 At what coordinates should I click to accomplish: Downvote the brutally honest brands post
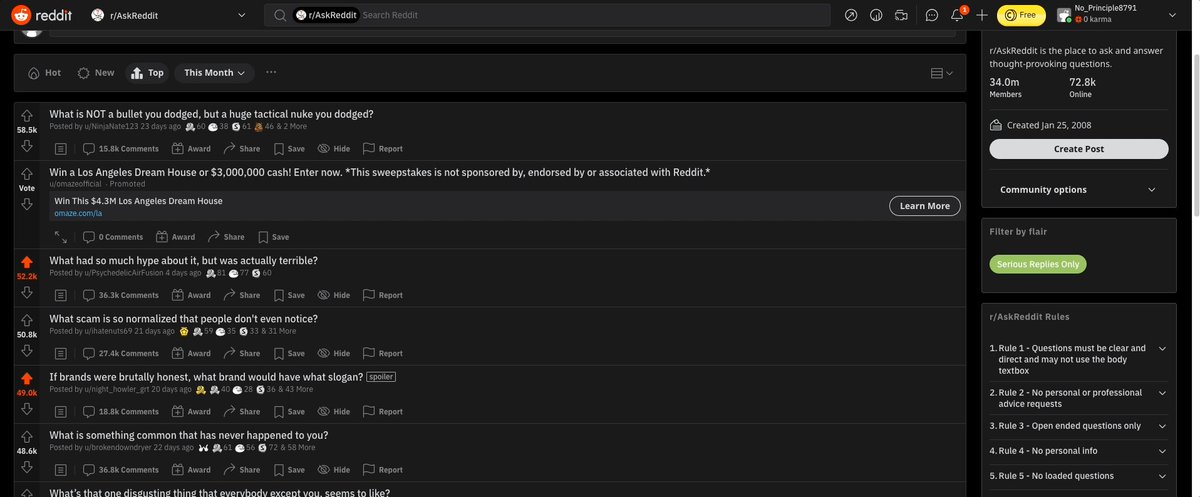tap(27, 408)
